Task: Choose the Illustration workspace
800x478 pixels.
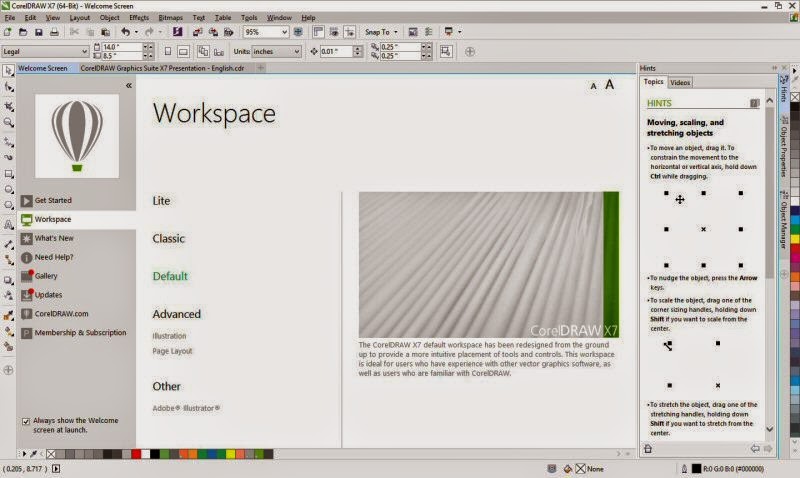Action: coord(169,336)
